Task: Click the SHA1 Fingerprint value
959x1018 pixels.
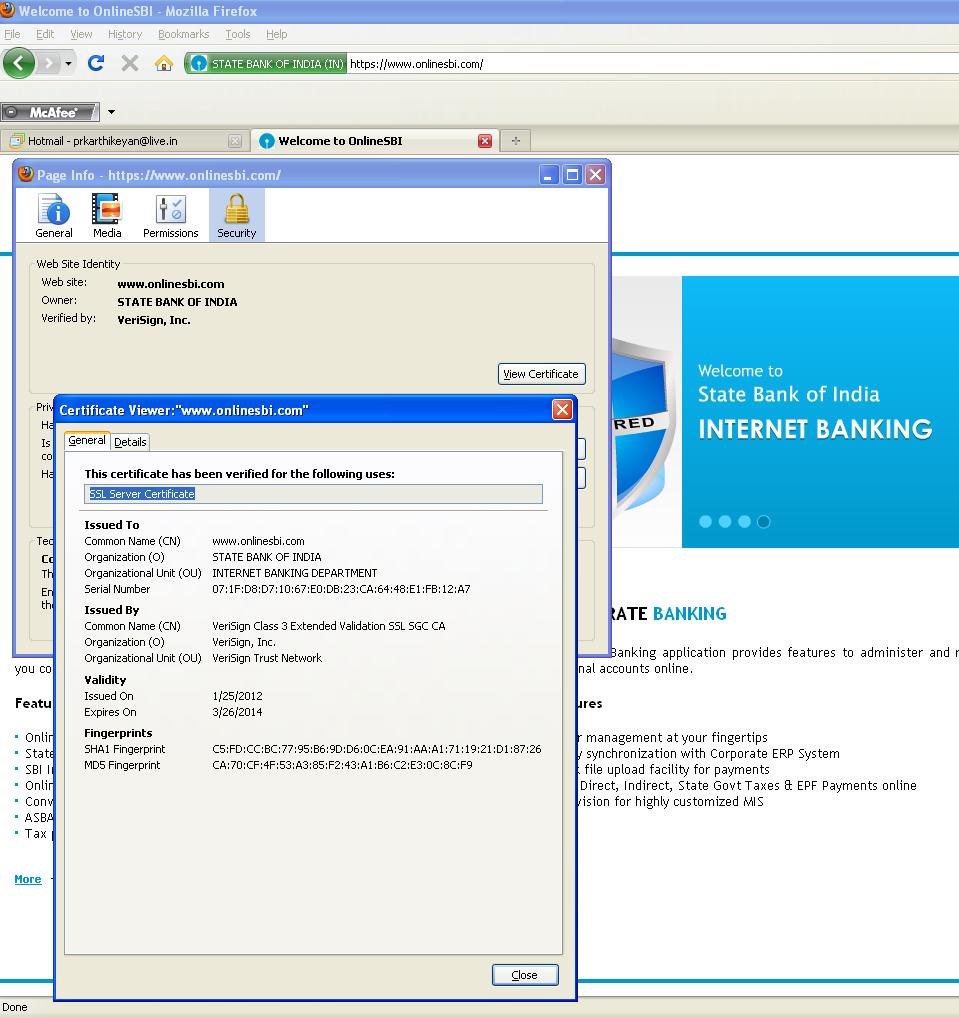Action: pyautogui.click(x=377, y=749)
